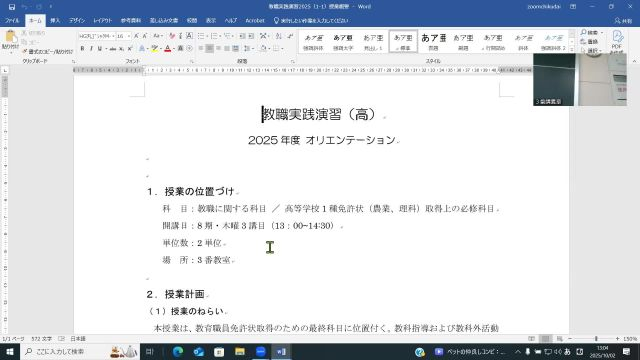Viewport: 640px width, 360px height.
Task: Save the document with the floppy icon
Action: coord(12,7)
